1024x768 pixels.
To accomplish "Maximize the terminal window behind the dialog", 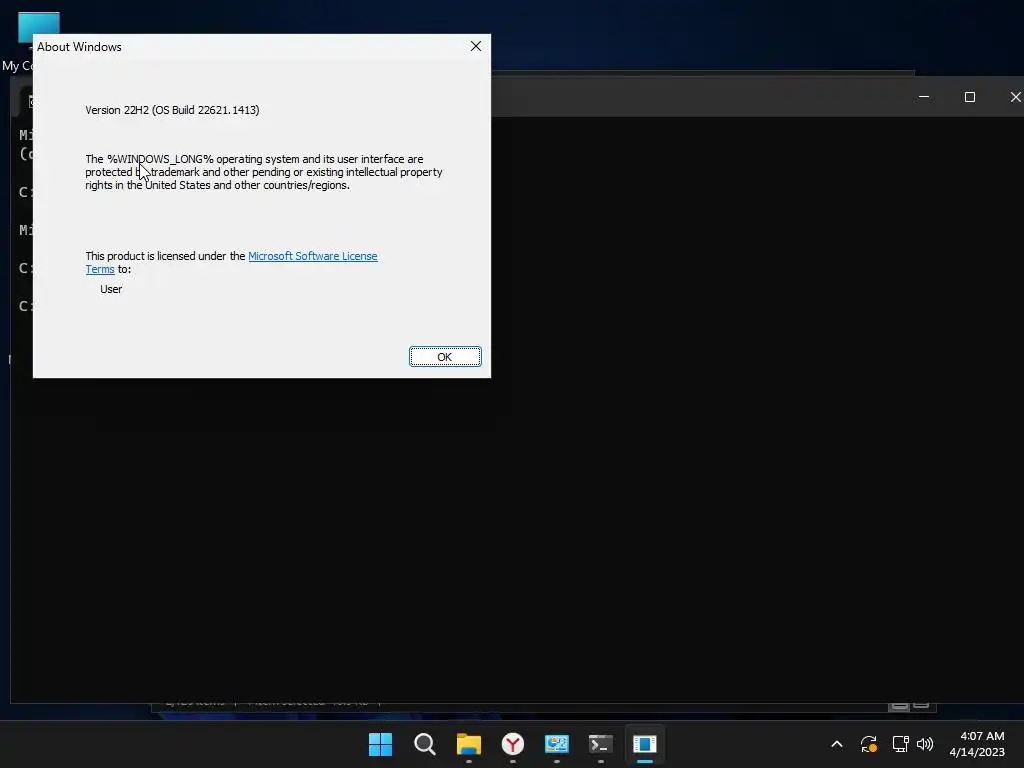I will coord(970,97).
